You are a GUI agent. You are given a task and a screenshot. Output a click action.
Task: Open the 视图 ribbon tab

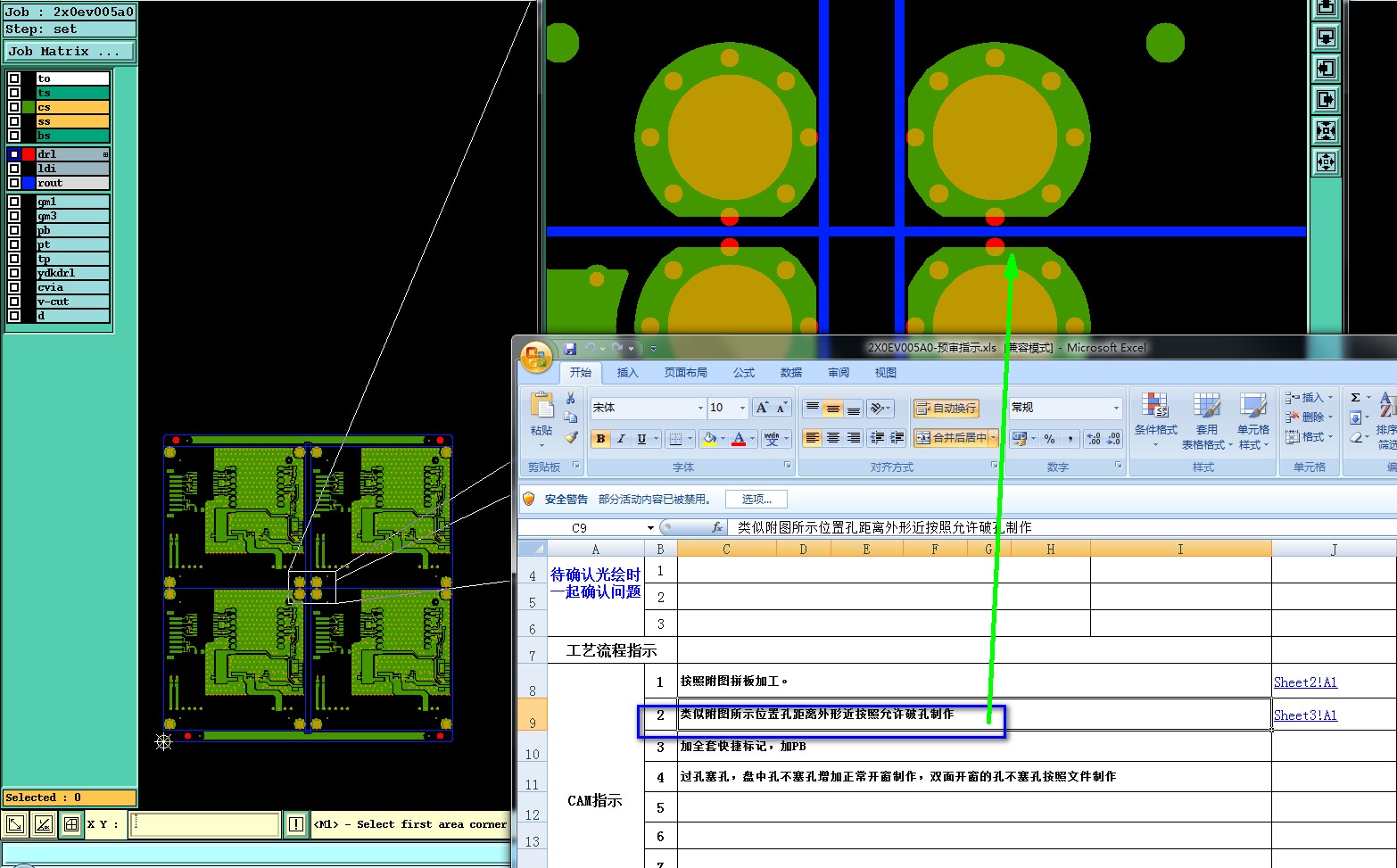885,373
